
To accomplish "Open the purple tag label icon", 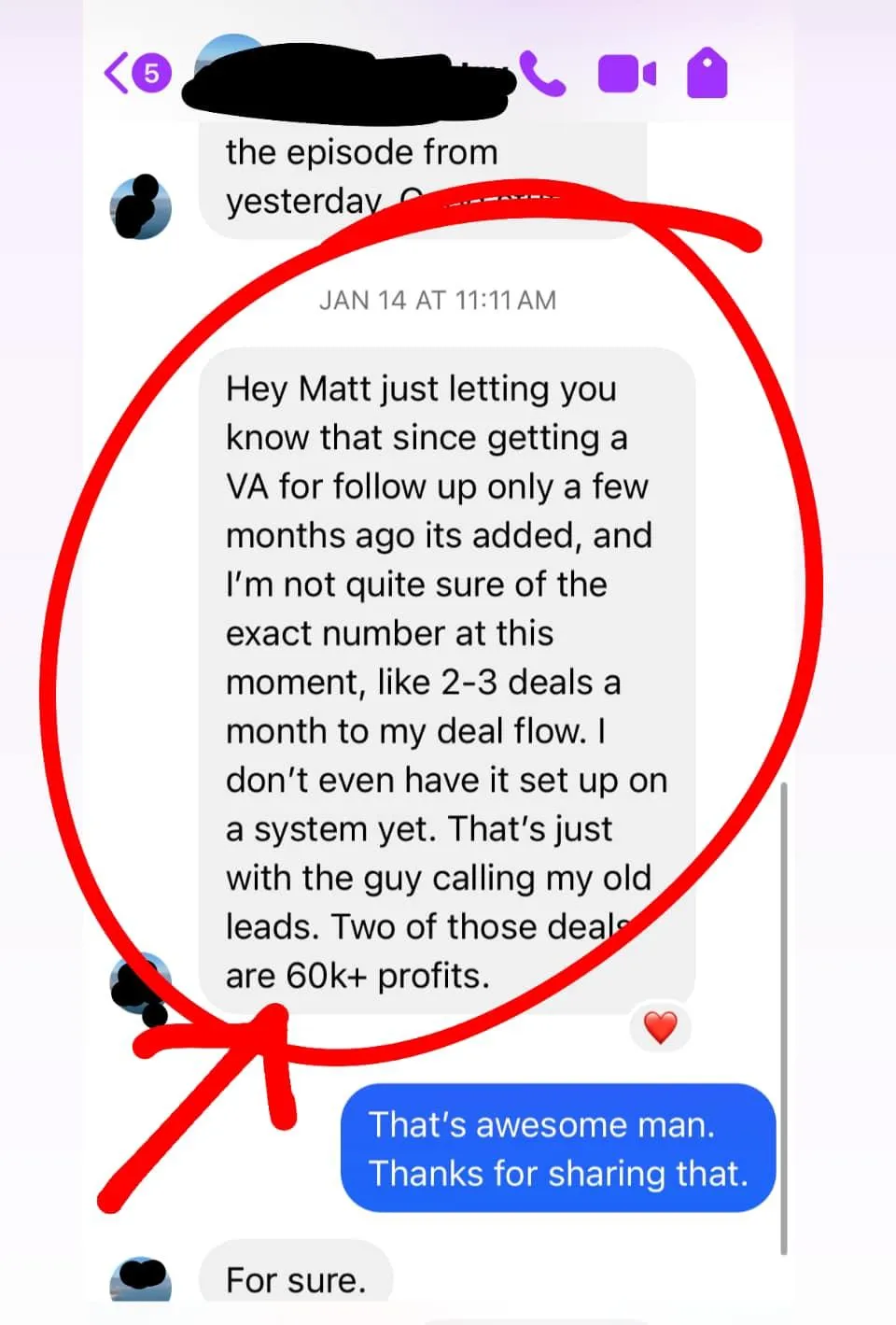I will pyautogui.click(x=707, y=74).
